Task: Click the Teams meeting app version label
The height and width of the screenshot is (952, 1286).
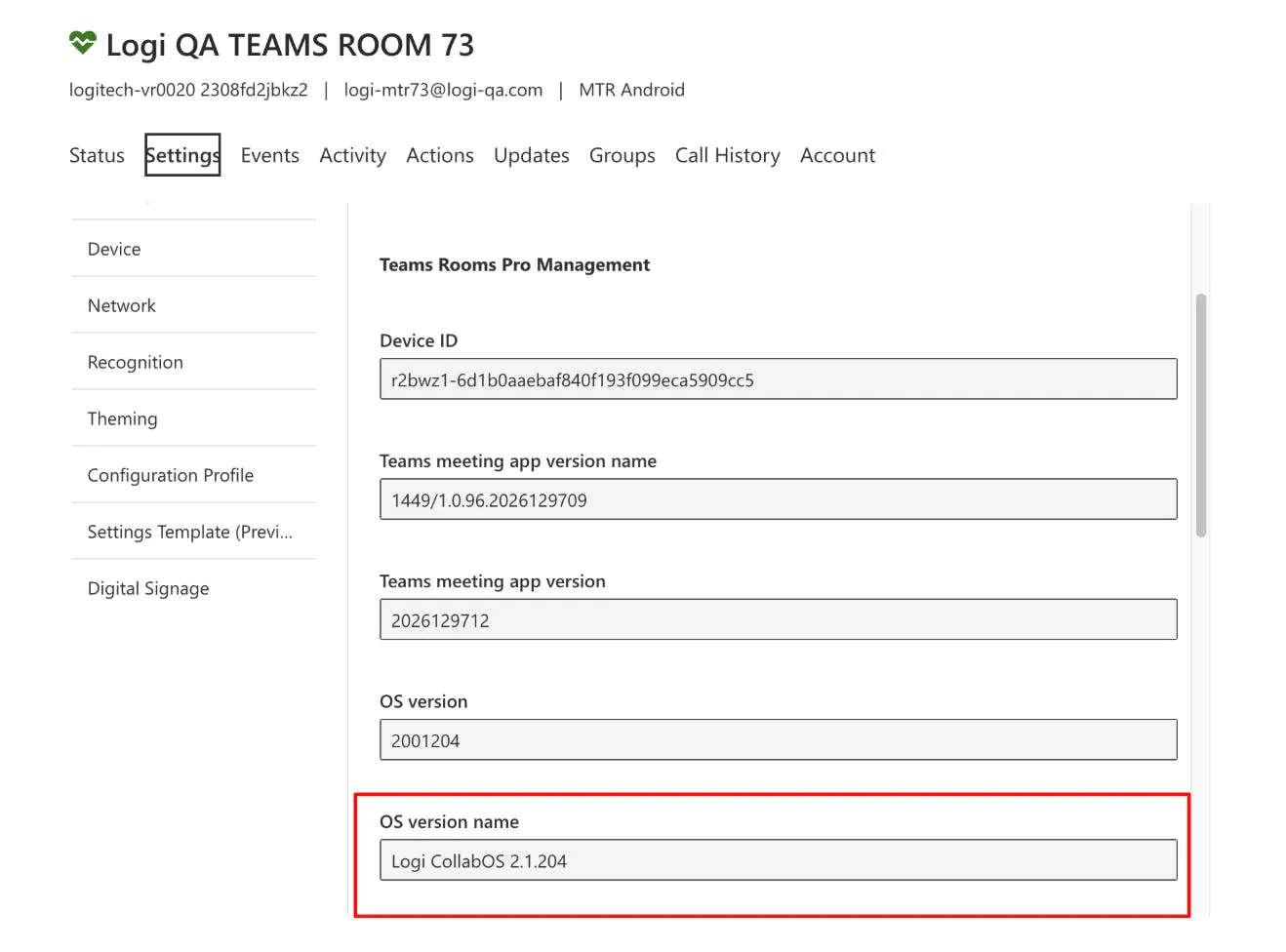Action: point(493,581)
